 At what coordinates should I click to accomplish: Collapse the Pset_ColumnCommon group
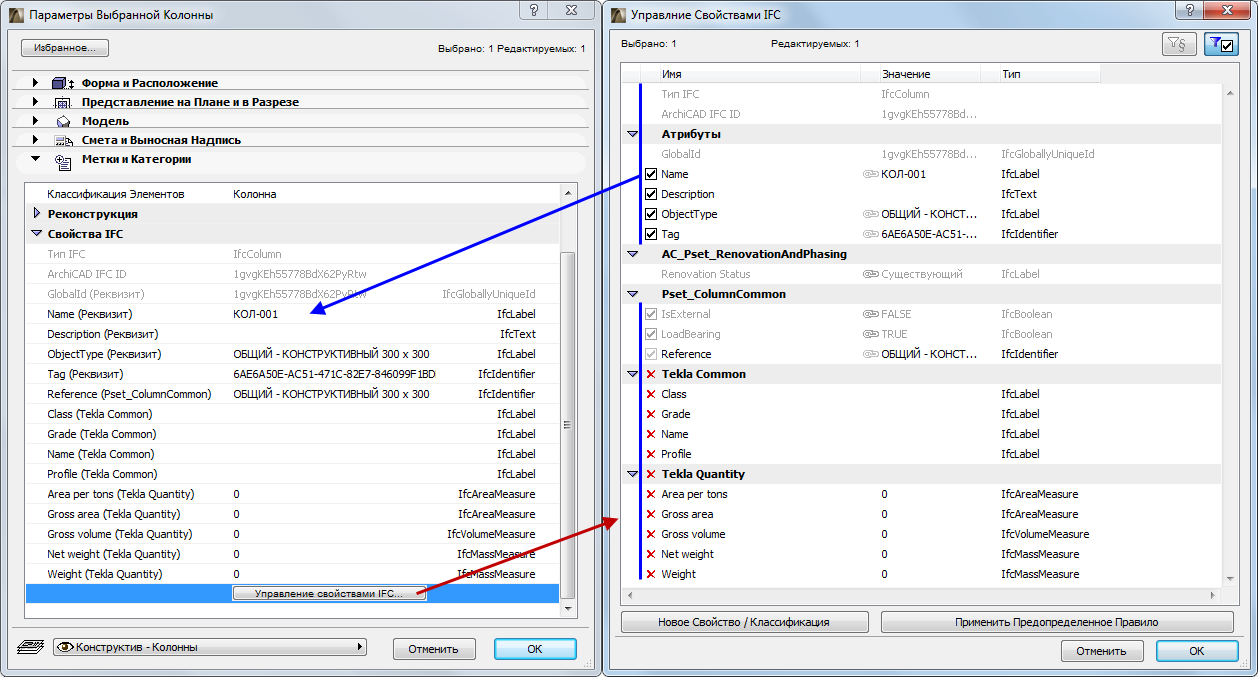[632, 294]
